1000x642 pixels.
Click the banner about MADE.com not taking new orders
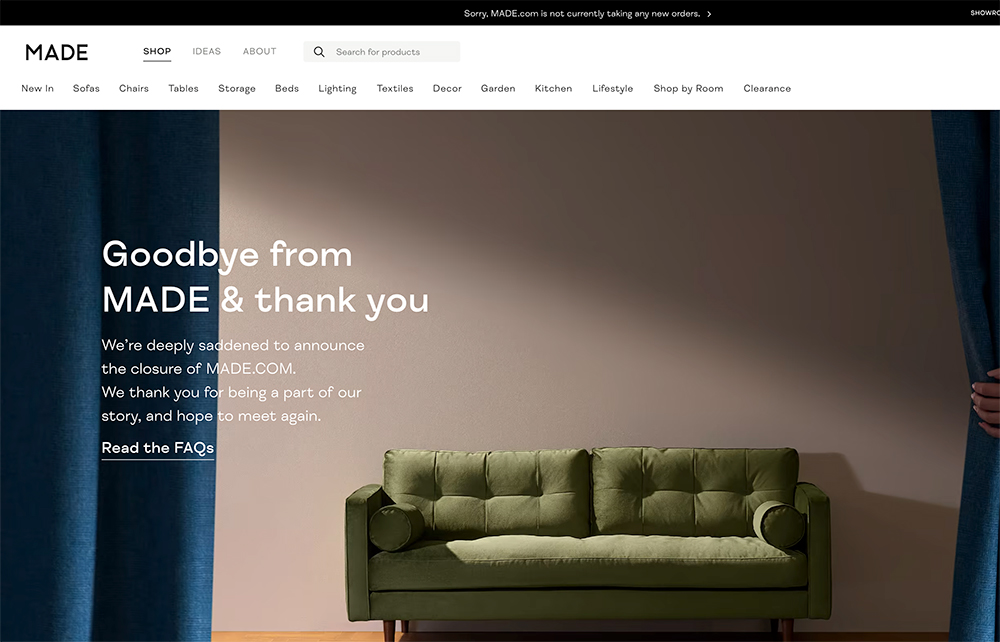click(x=582, y=13)
